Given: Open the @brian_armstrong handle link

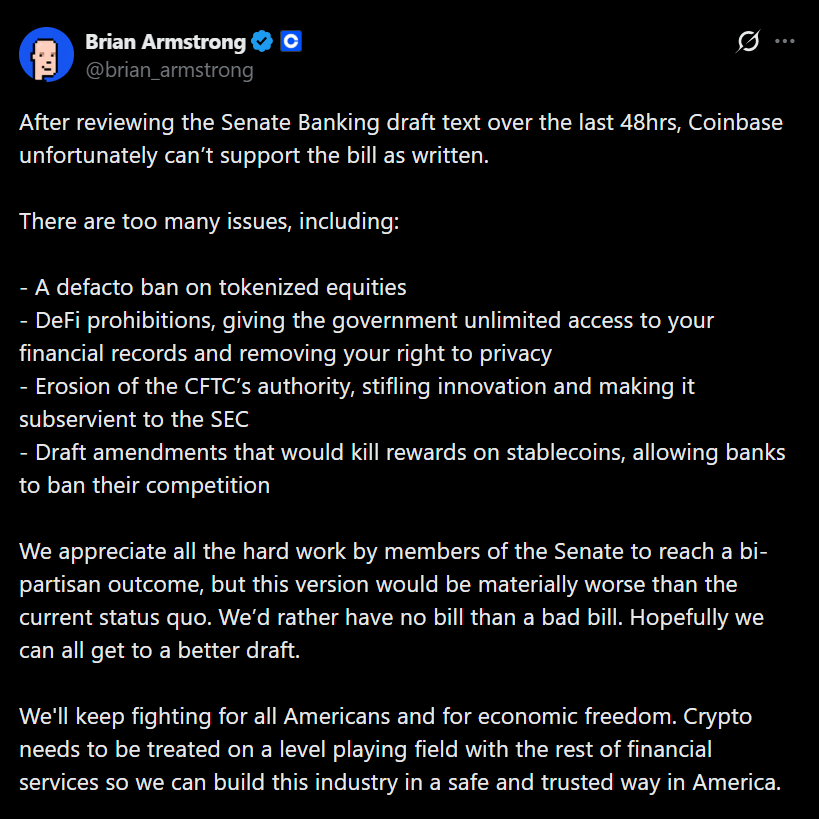Looking at the screenshot, I should pyautogui.click(x=169, y=70).
